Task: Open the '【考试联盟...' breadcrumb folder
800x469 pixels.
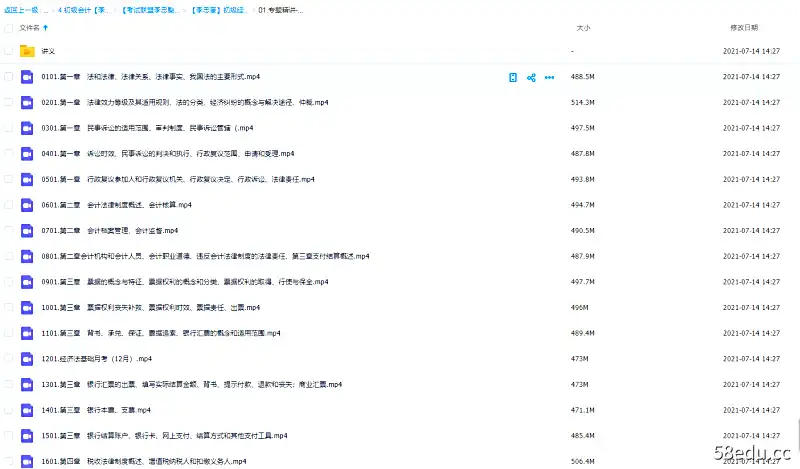Action: click(x=151, y=10)
